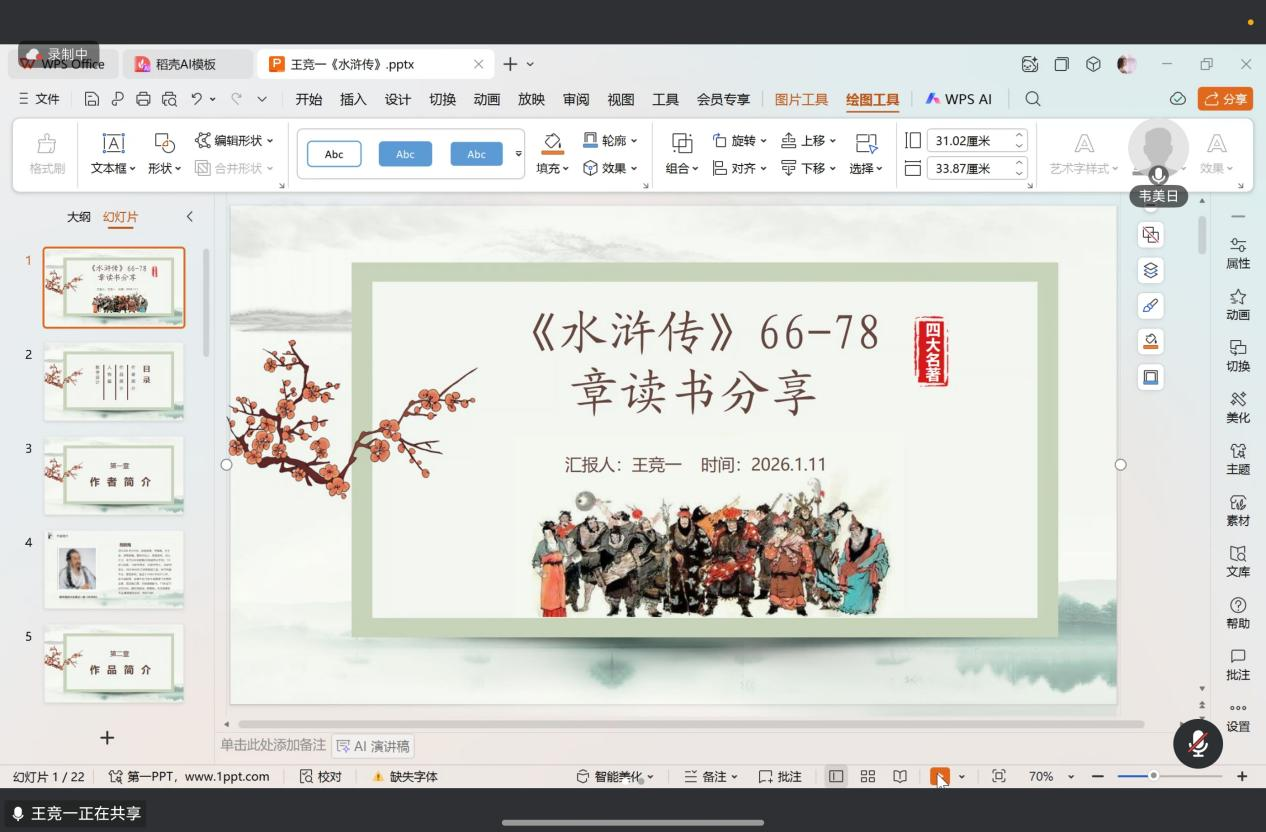This screenshot has height=832, width=1266.
Task: Click the print icon in quick toolbar
Action: (x=143, y=99)
